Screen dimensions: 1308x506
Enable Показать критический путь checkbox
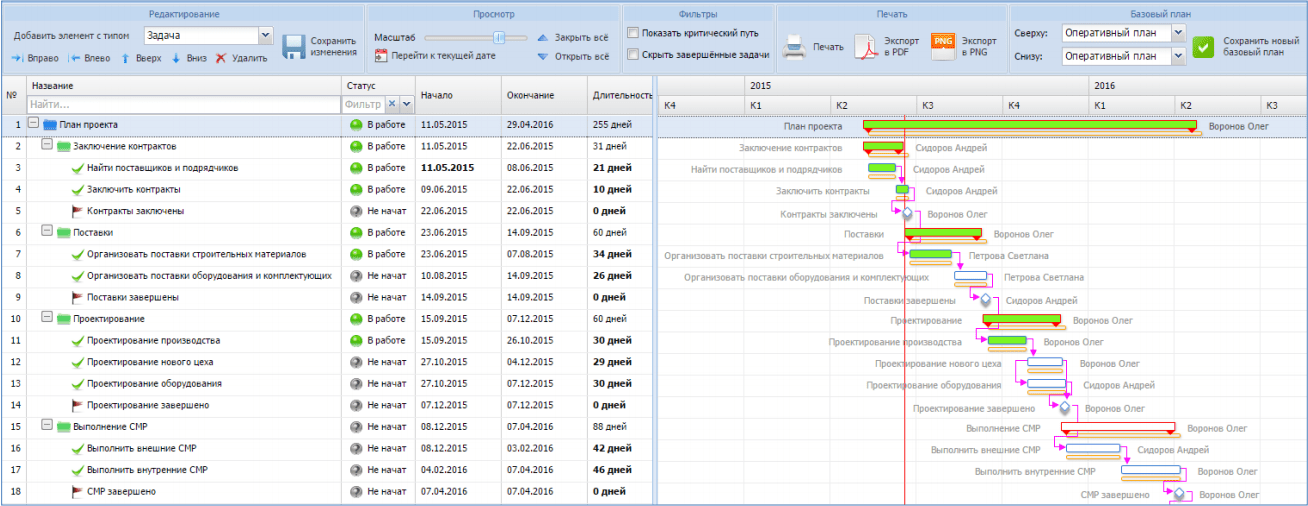(x=633, y=33)
